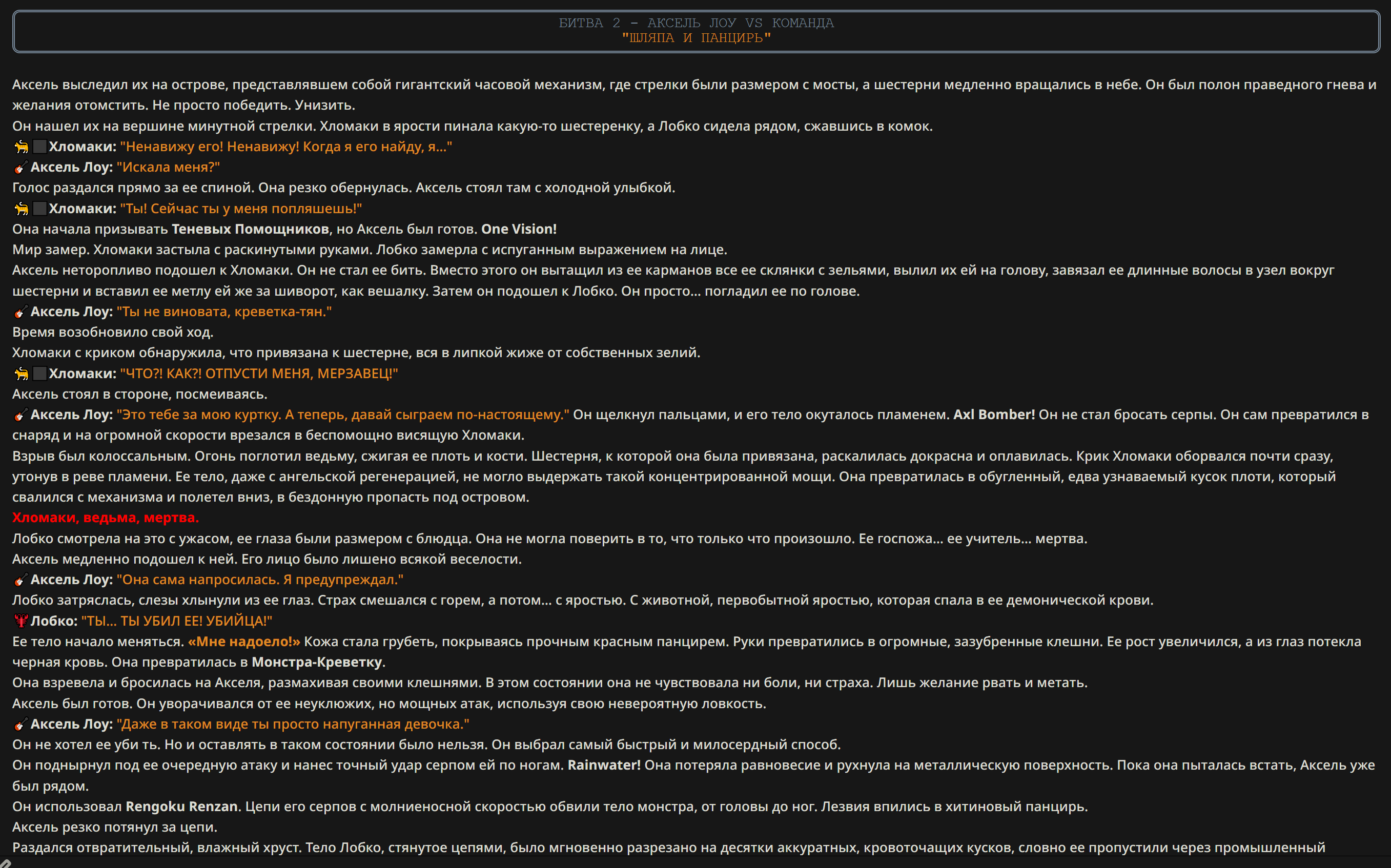Click black square icon before "Ненавижу его!" speaker
Screen dimensions: 1391x868
[39, 147]
